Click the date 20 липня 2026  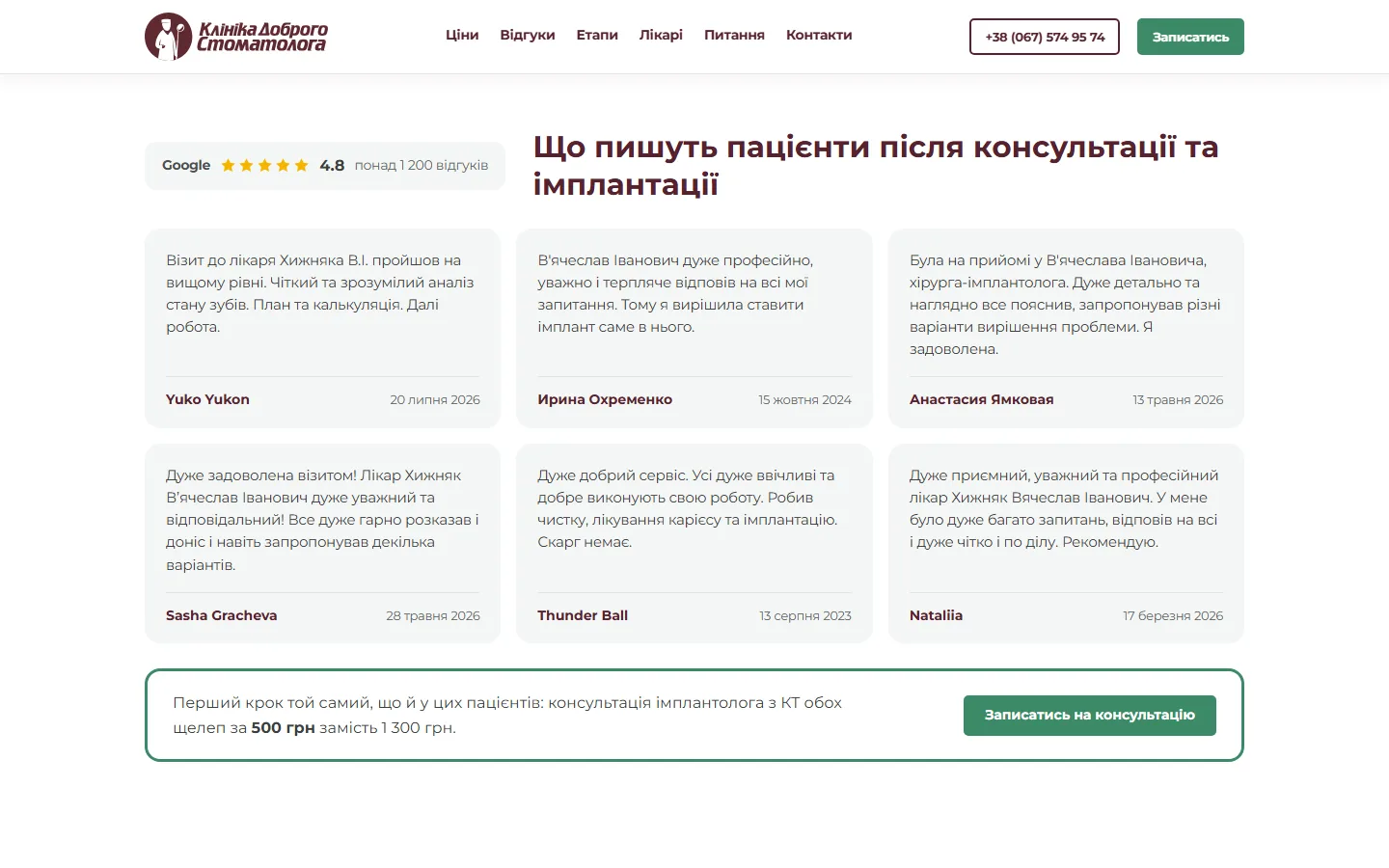point(435,399)
